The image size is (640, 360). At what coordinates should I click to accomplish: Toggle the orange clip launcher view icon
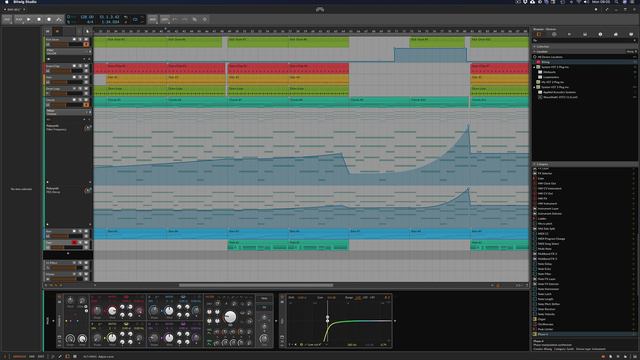point(57,31)
